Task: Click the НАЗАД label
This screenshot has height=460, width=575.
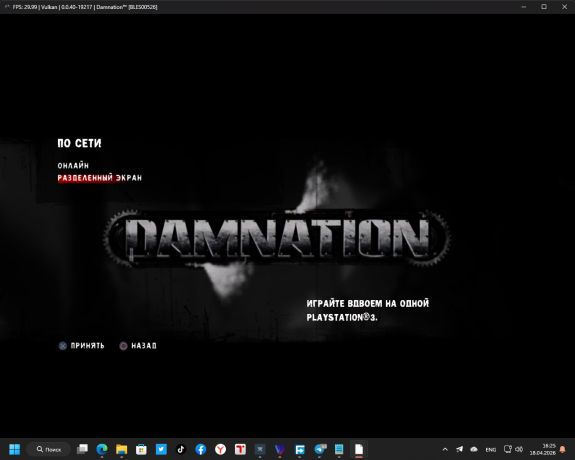Action: [144, 346]
